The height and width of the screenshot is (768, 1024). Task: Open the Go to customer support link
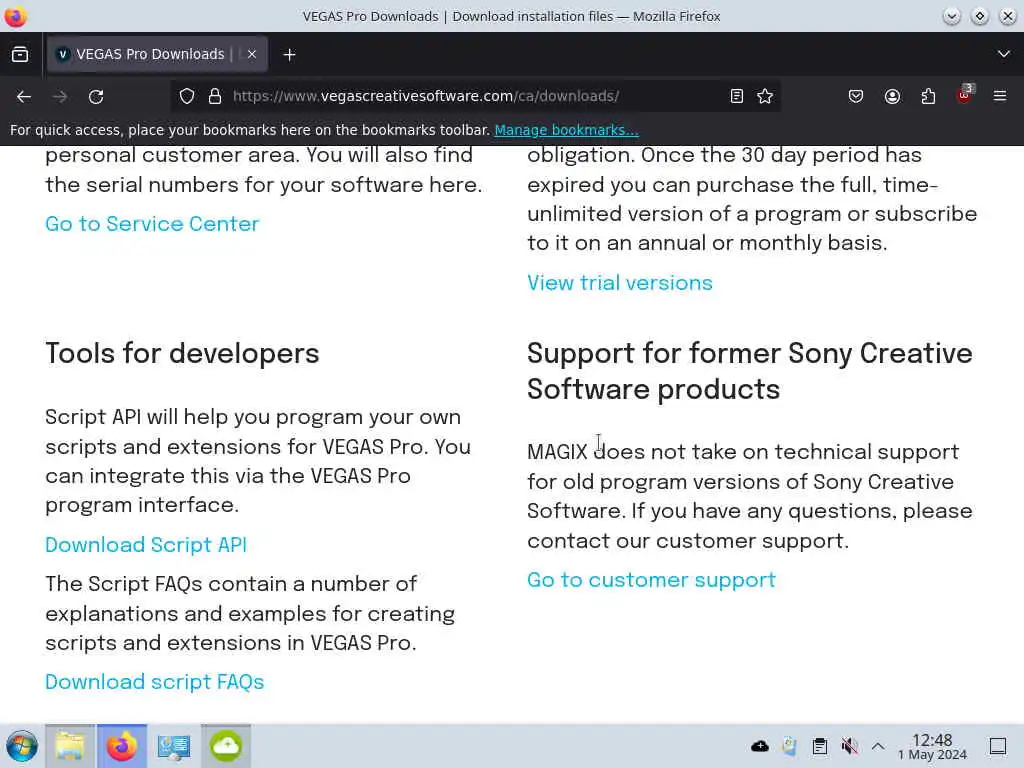coord(651,580)
